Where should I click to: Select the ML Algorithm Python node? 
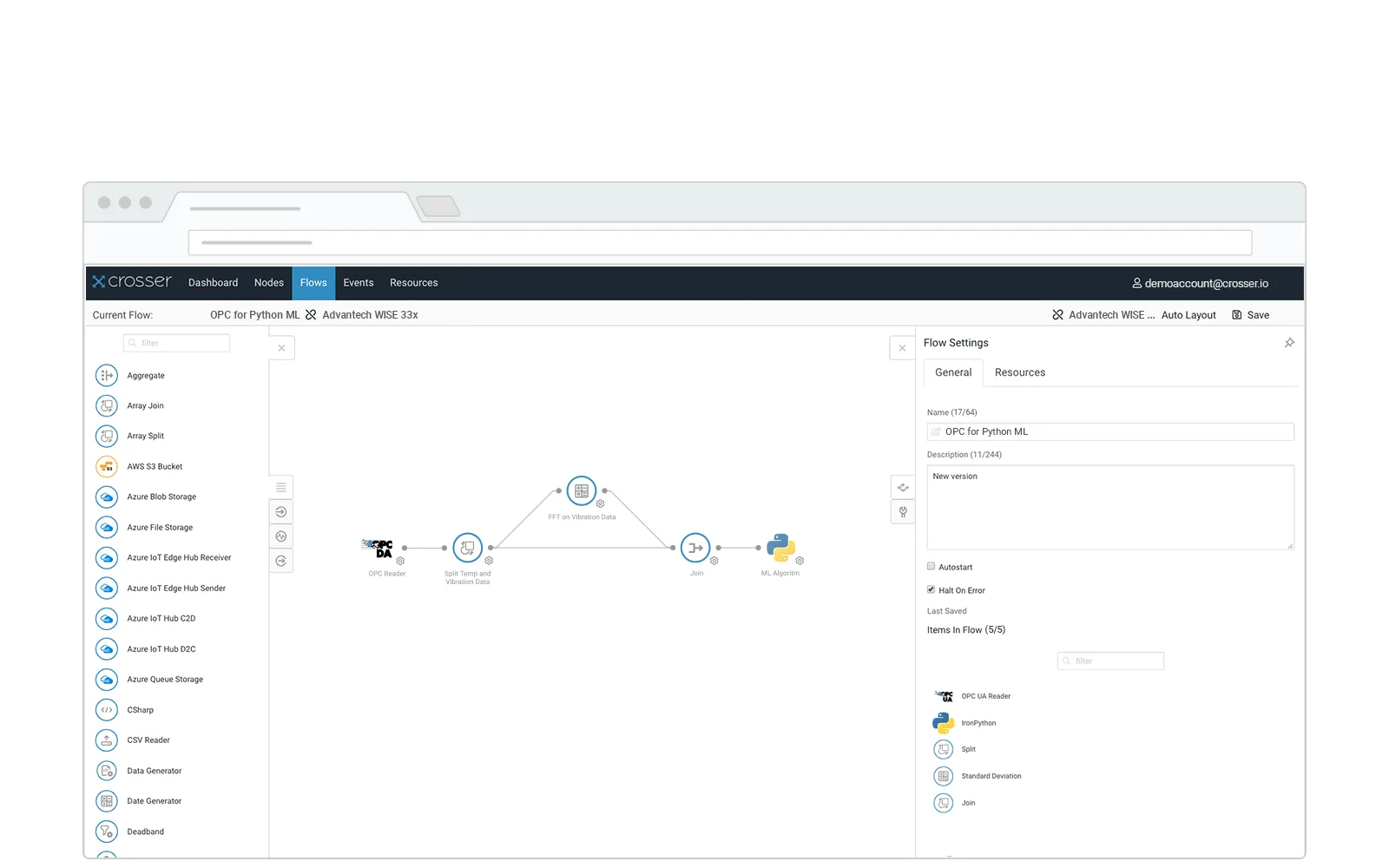coord(781,548)
